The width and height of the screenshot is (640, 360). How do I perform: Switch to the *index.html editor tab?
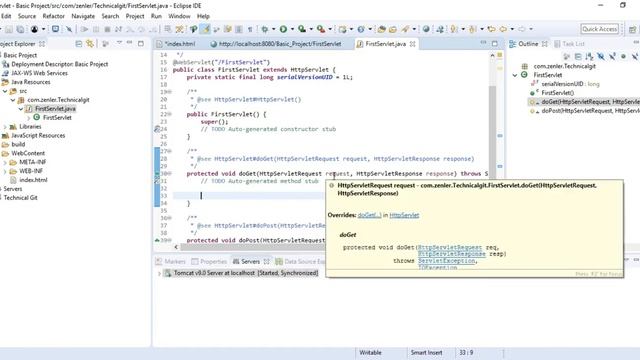180,44
